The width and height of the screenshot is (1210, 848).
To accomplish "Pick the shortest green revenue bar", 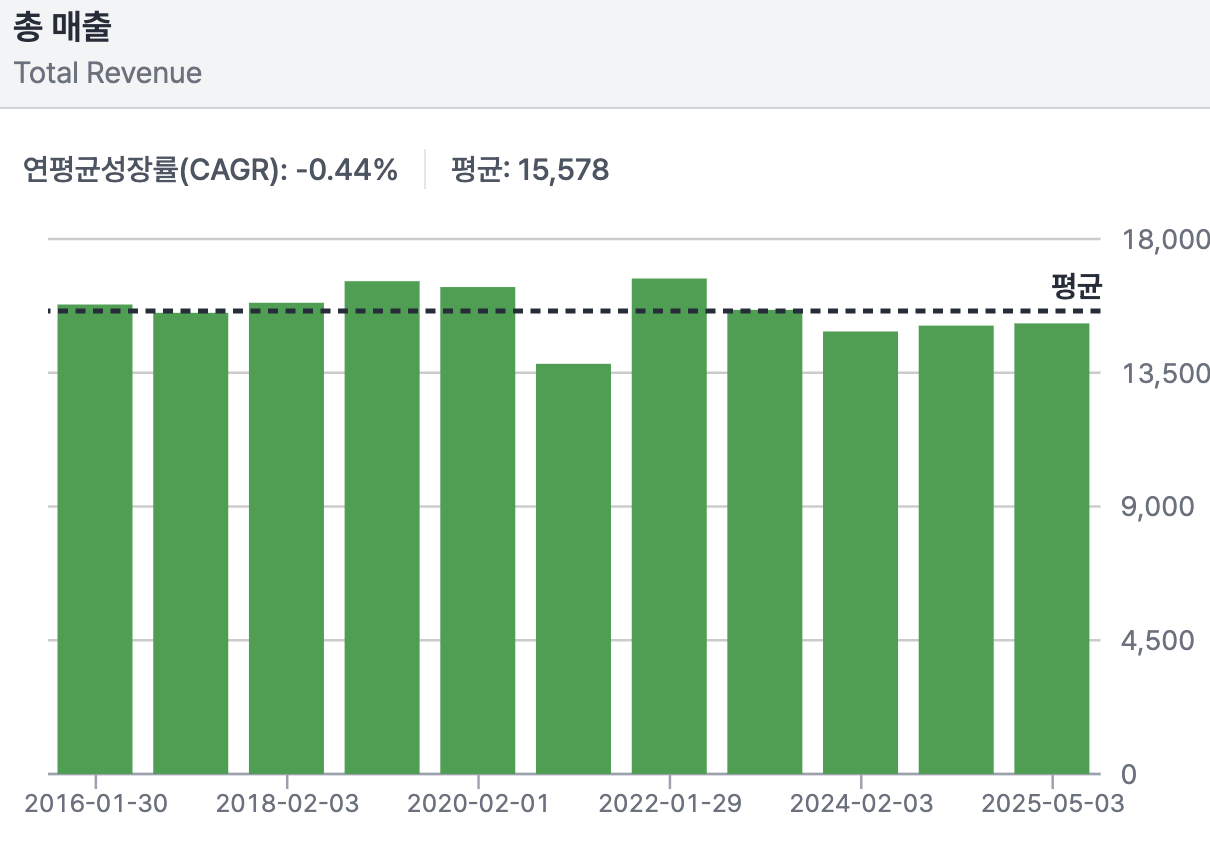I will point(573,570).
